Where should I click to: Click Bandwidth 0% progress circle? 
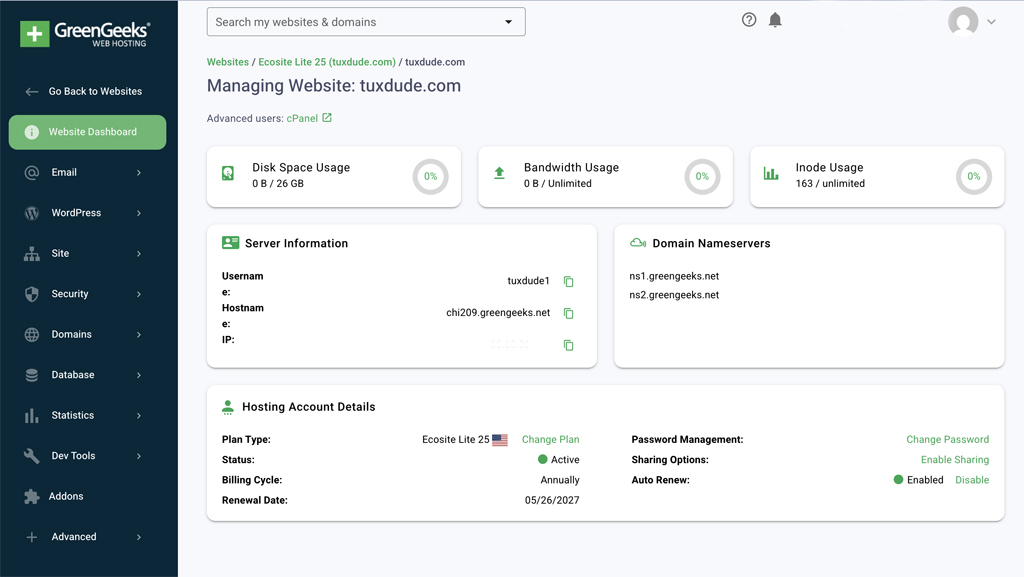[x=702, y=176]
